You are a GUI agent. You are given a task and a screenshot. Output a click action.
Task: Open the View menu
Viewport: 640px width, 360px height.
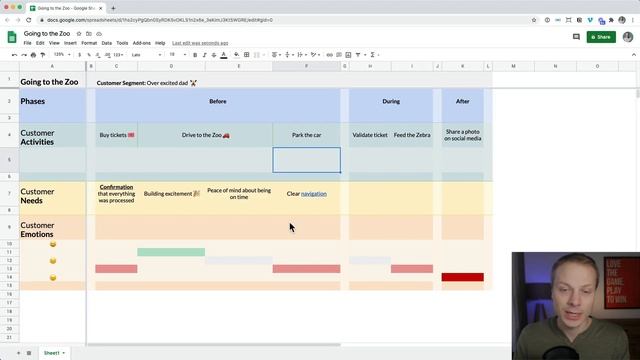pos(54,43)
